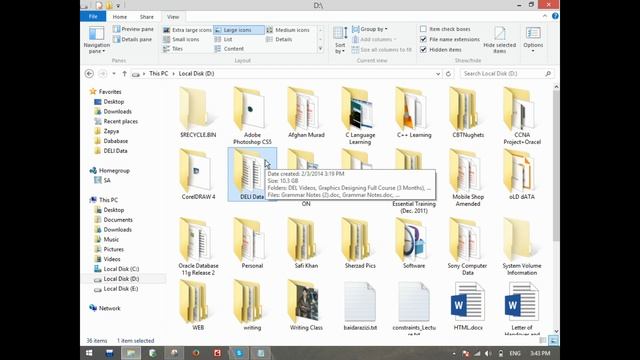Image resolution: width=640 pixels, height=360 pixels.
Task: Select the baidarazizi.txt file
Action: (360, 305)
